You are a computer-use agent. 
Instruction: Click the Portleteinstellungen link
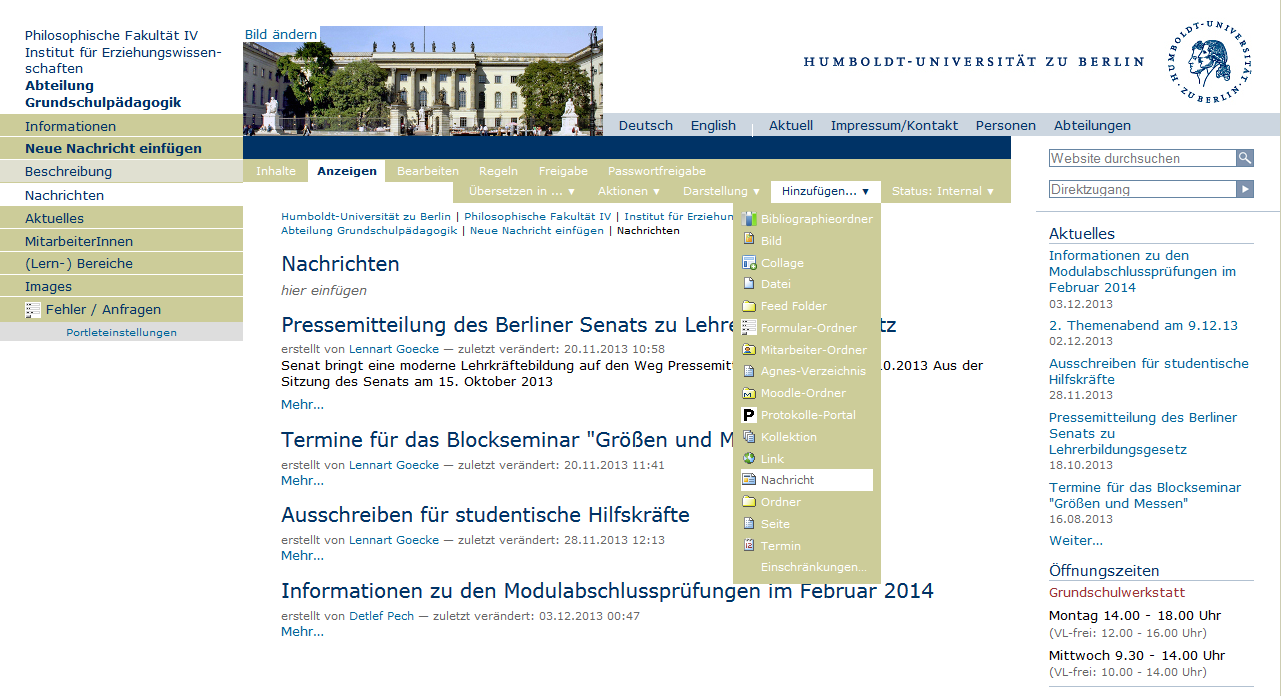tap(121, 332)
